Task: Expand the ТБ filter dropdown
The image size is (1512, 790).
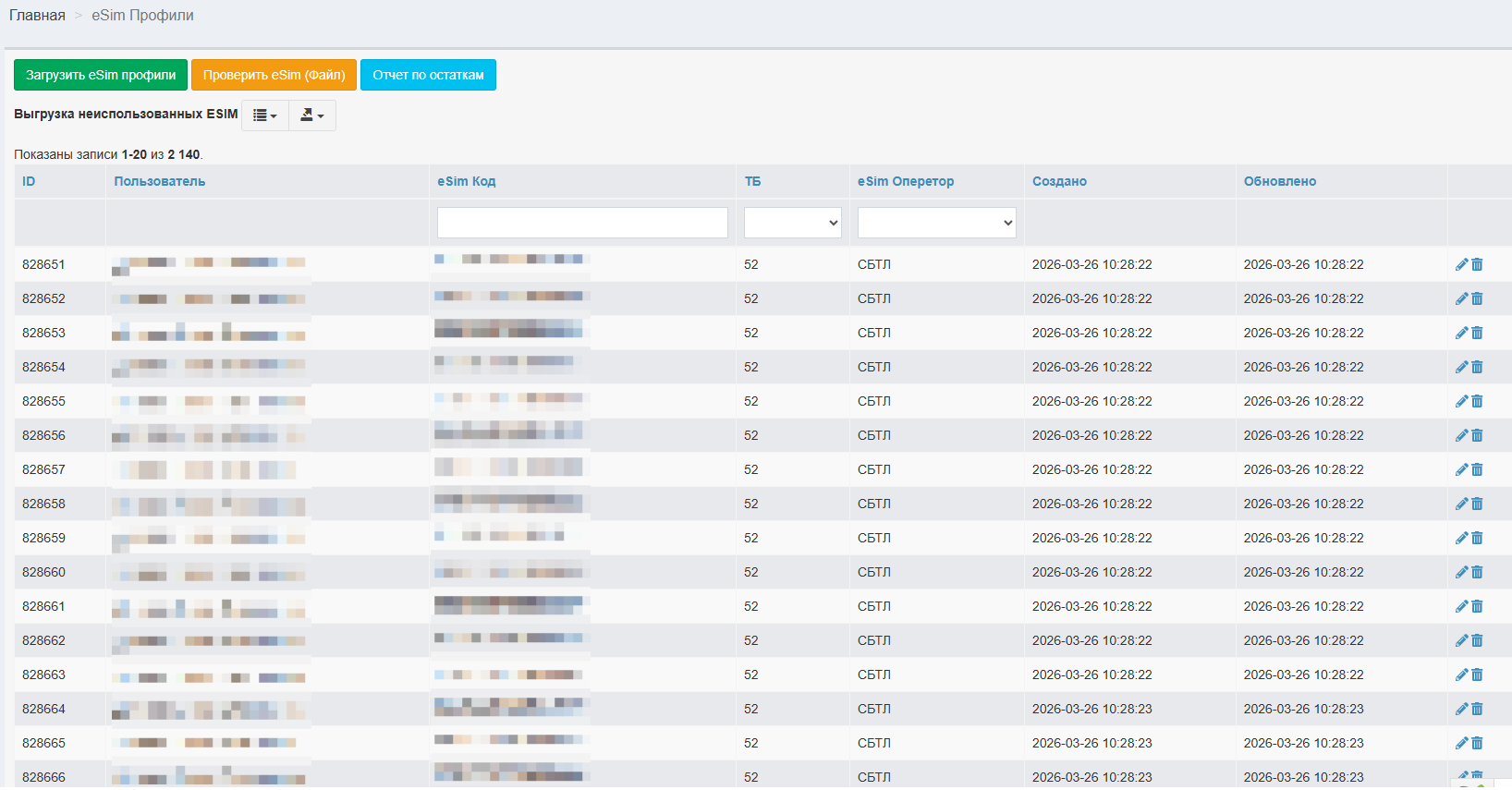Action: [x=793, y=223]
